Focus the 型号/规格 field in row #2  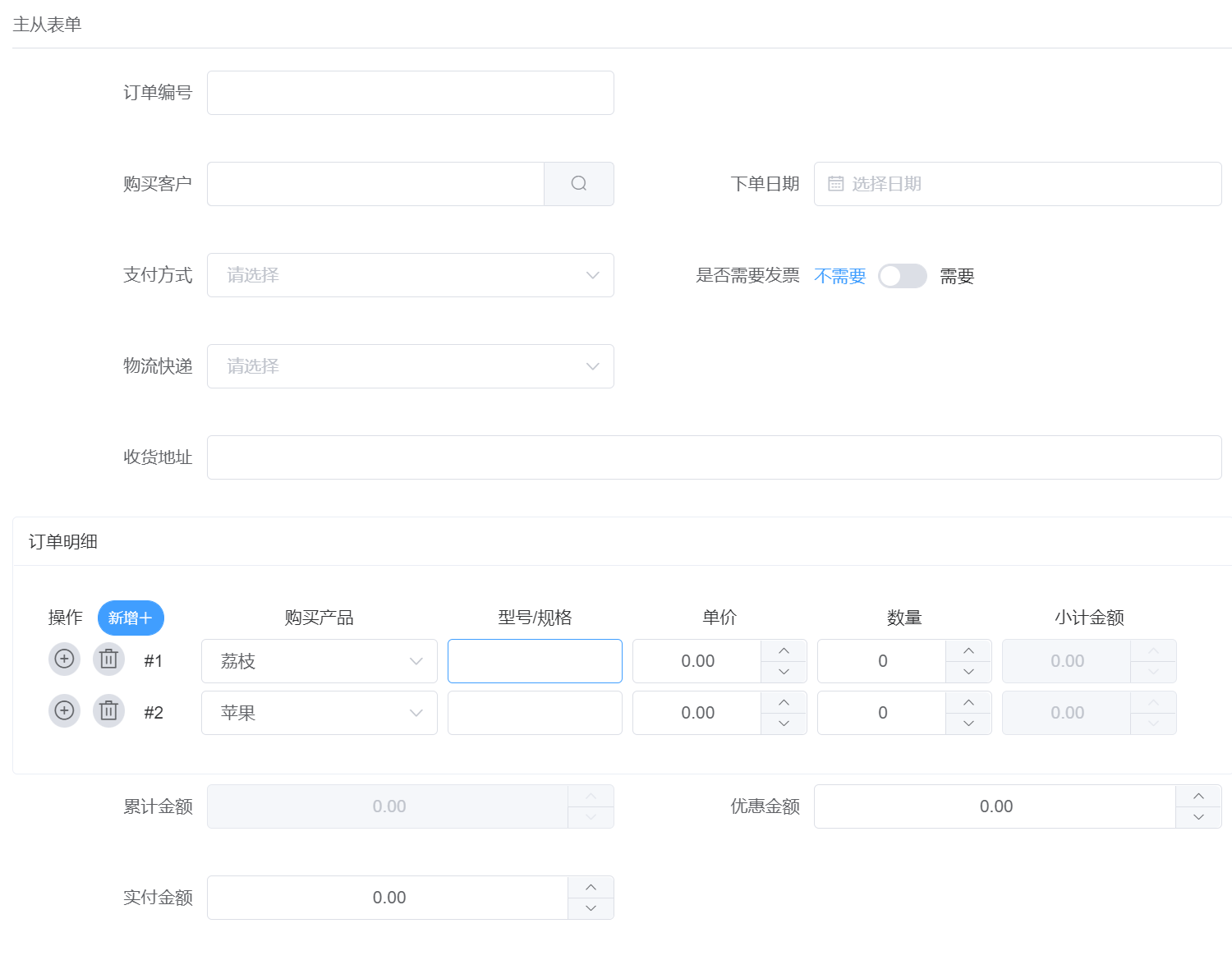[x=535, y=713]
